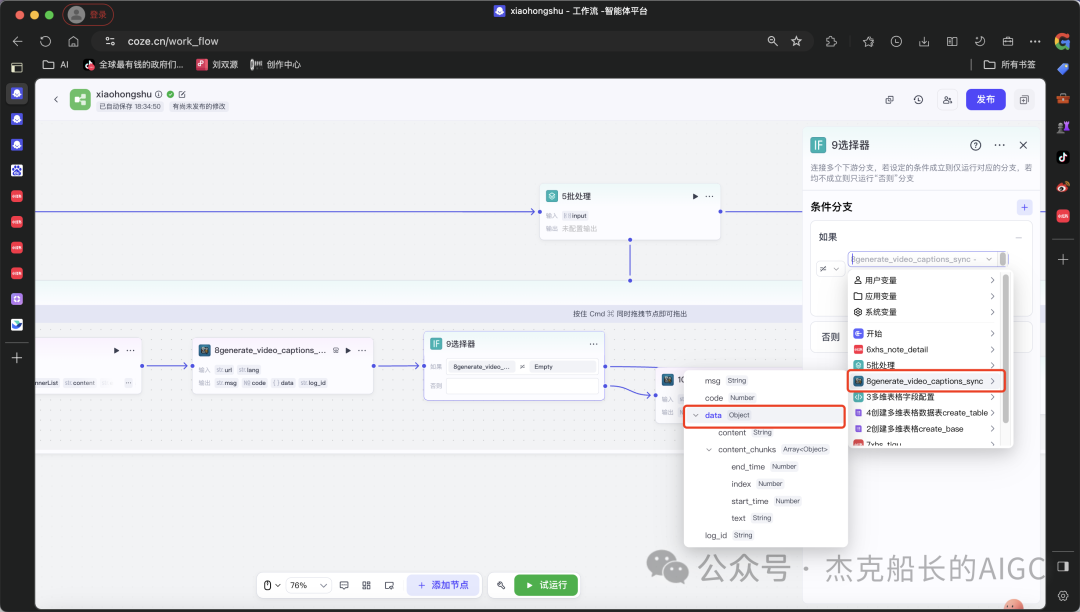Open more menu on 9选择器 node
1080x612 pixels.
point(593,344)
